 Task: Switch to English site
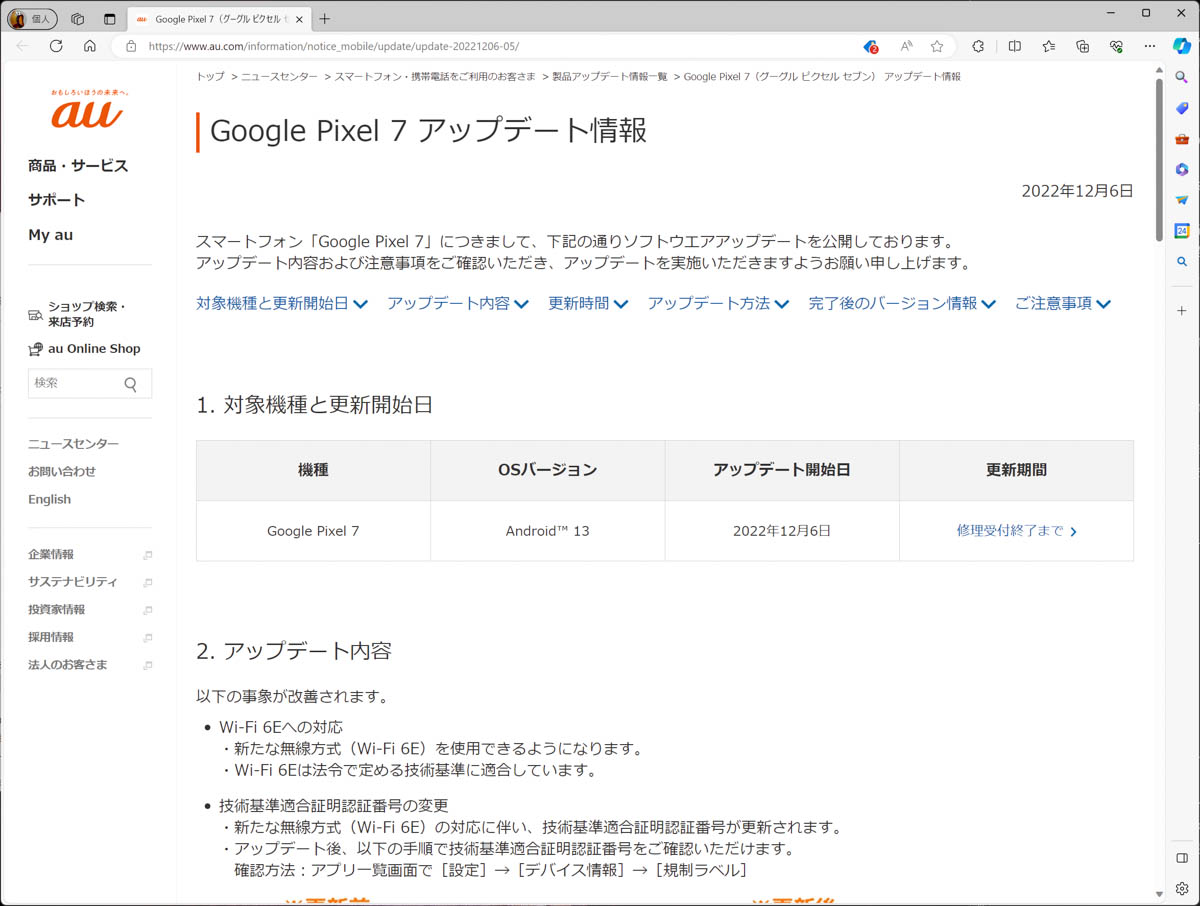(x=49, y=499)
